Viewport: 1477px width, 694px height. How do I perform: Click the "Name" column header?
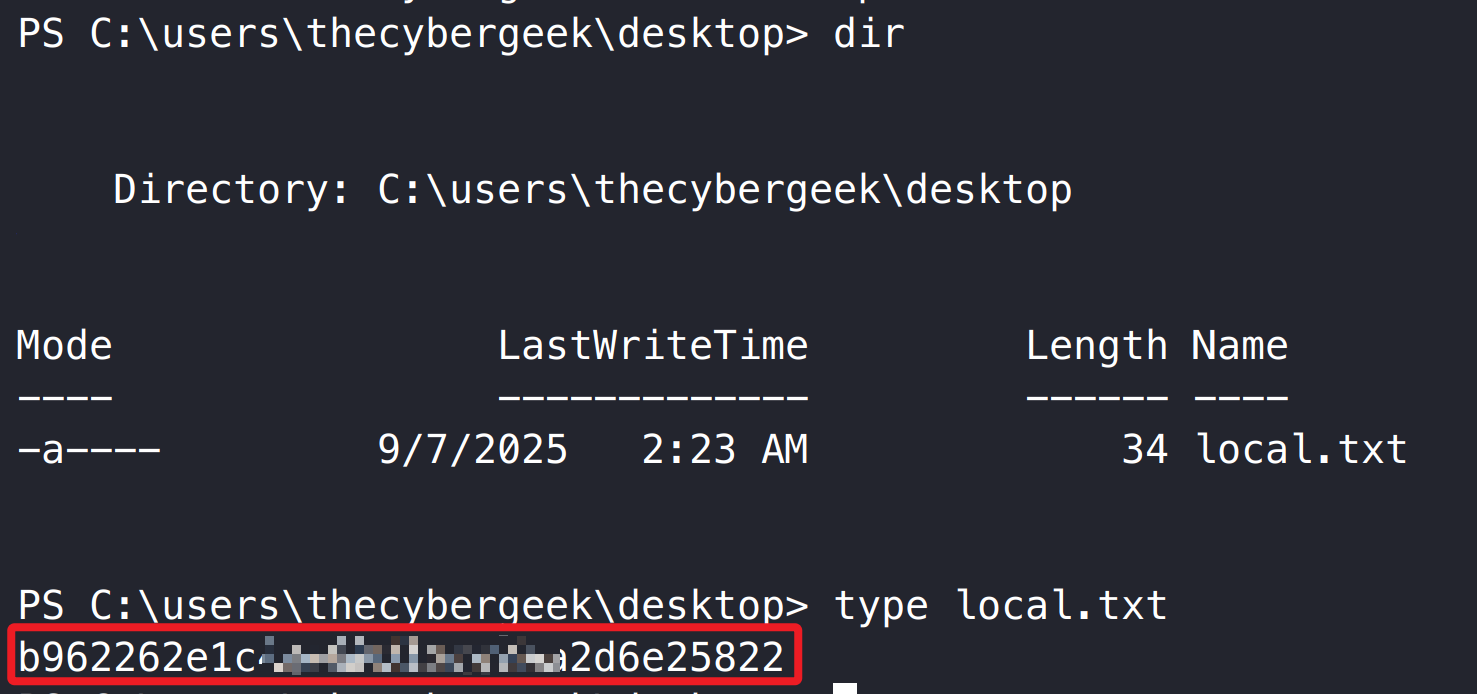pyautogui.click(x=1239, y=346)
